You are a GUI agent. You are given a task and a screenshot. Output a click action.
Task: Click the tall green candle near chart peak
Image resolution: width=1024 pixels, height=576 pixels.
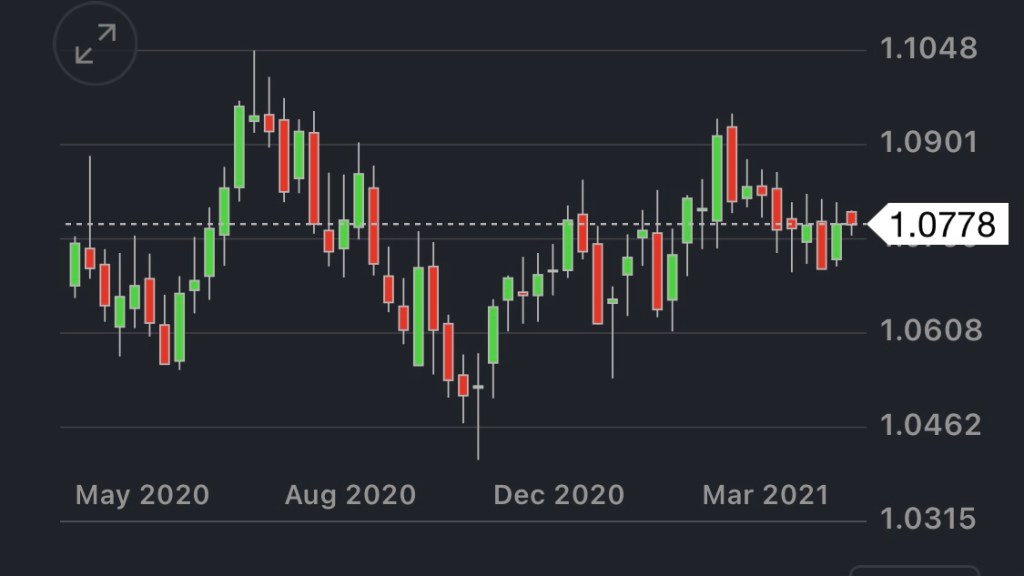pos(239,146)
